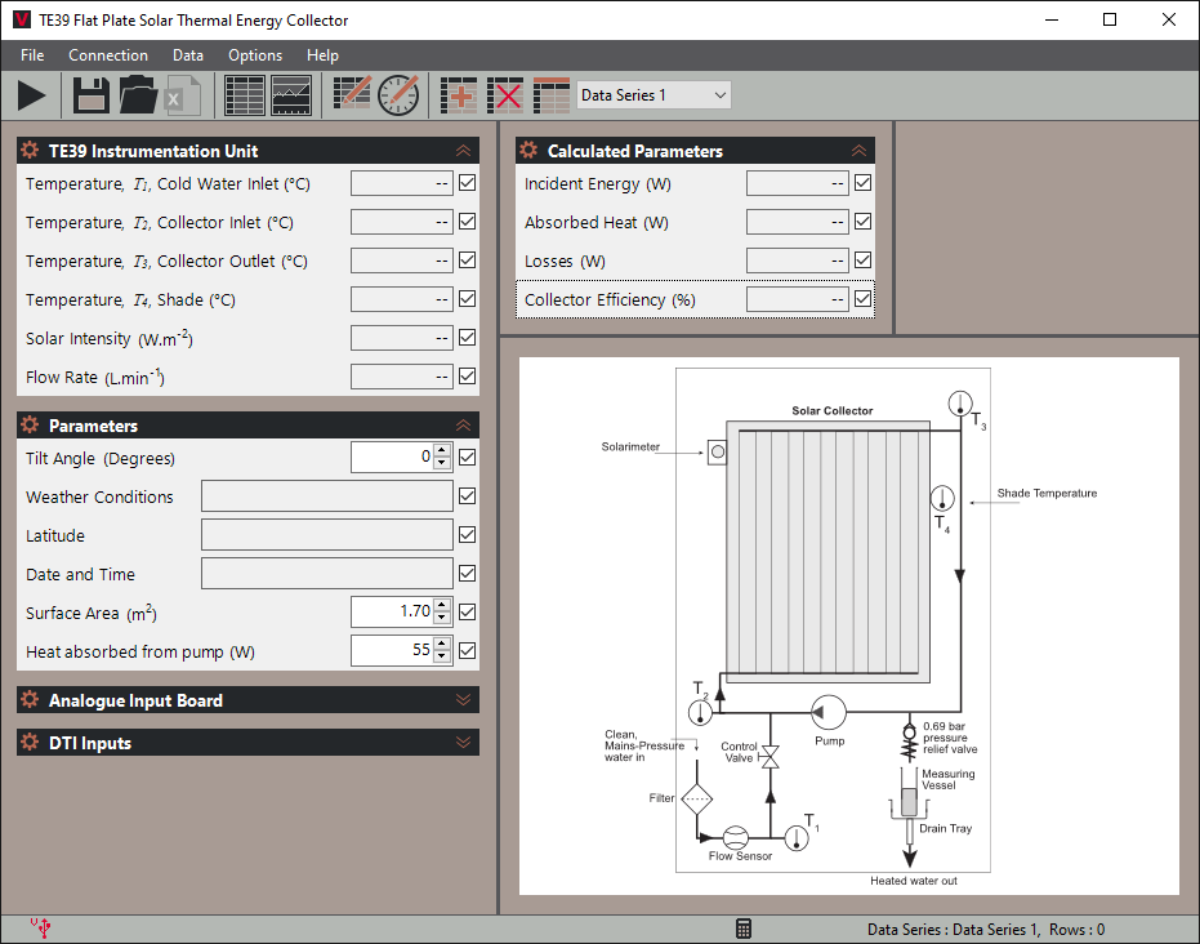The height and width of the screenshot is (944, 1200).
Task: Toggle the Collector Efficiency checkbox
Action: 863,299
